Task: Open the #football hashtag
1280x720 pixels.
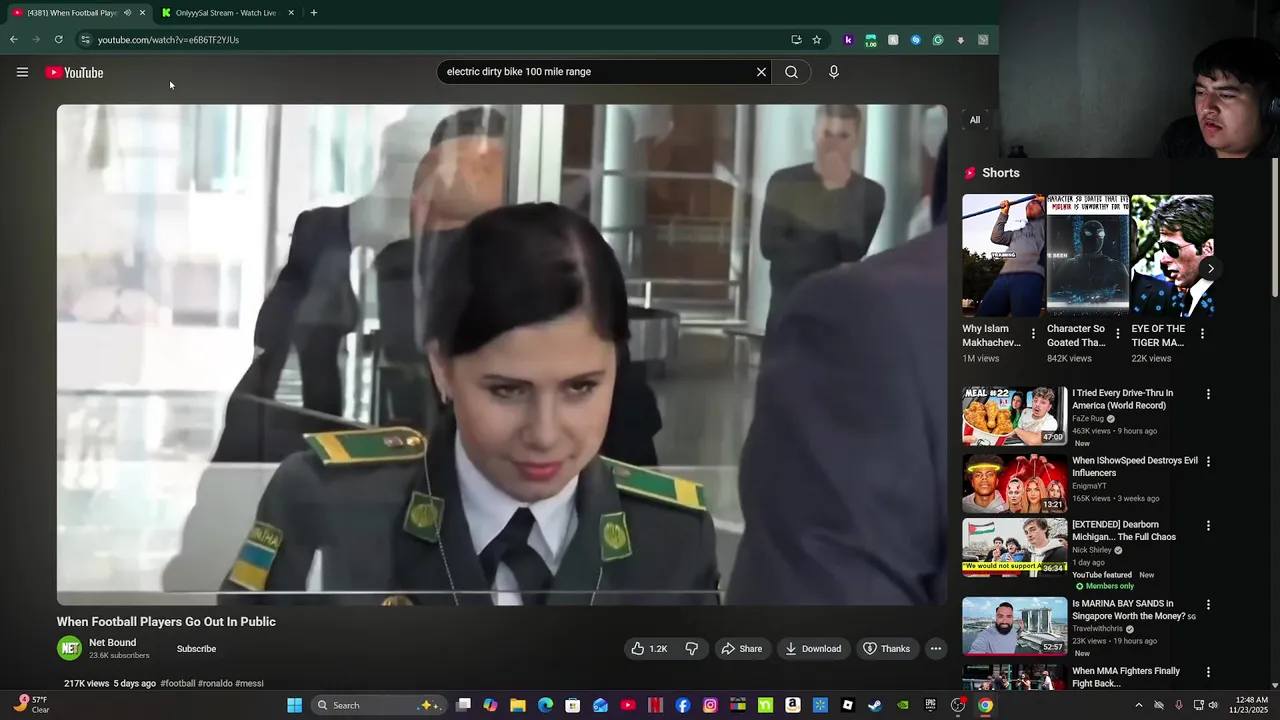Action: [178, 684]
